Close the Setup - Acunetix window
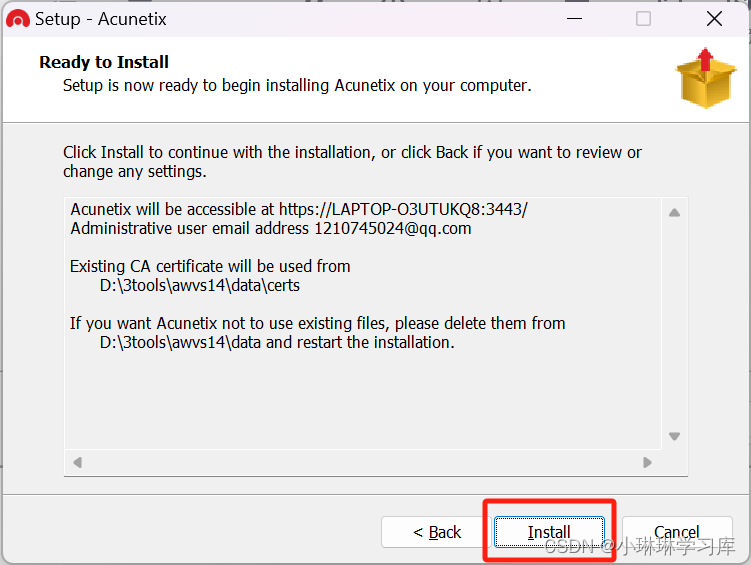This screenshot has height=565, width=751. coord(714,19)
